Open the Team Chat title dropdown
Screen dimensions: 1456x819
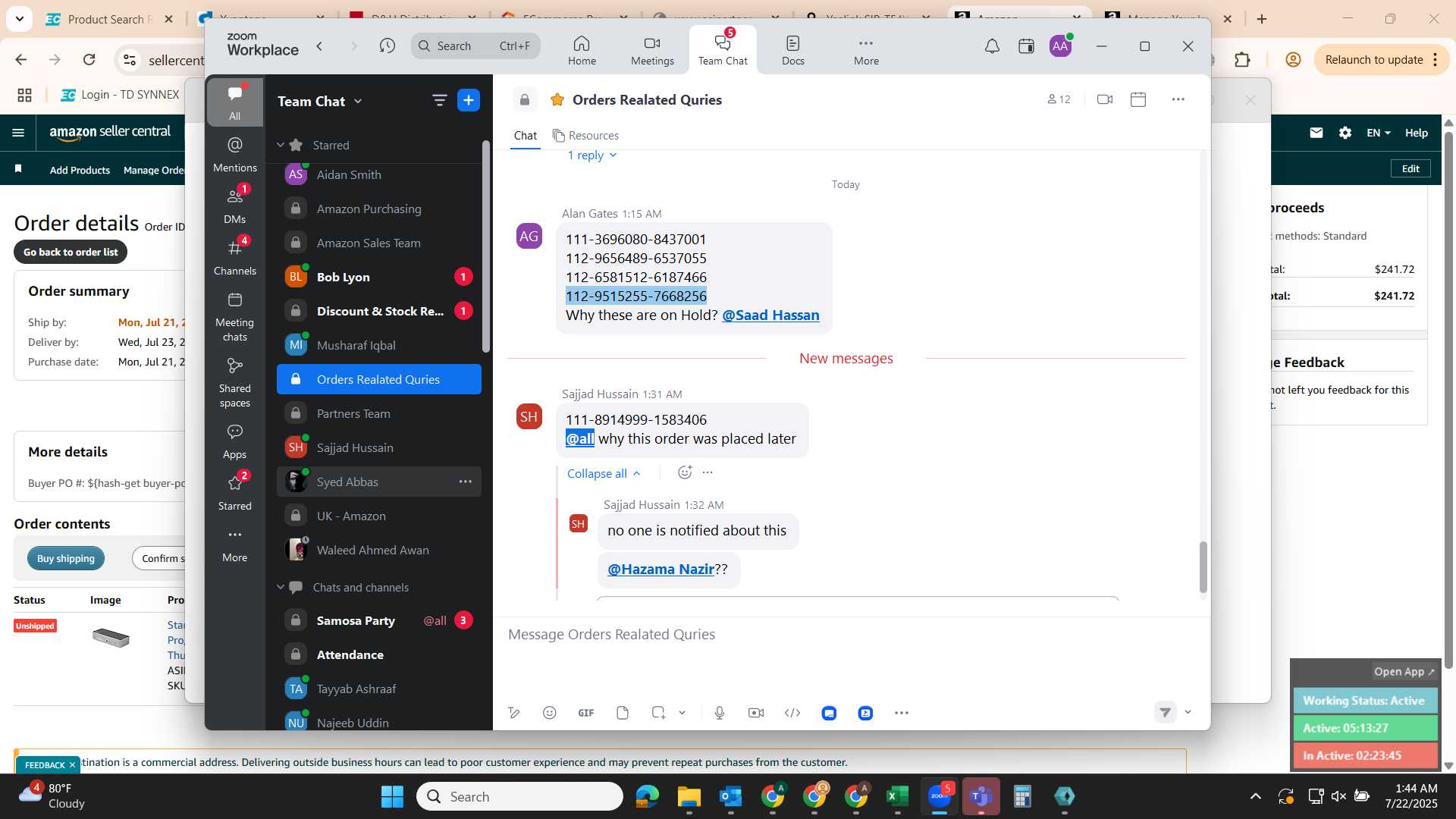(x=319, y=101)
